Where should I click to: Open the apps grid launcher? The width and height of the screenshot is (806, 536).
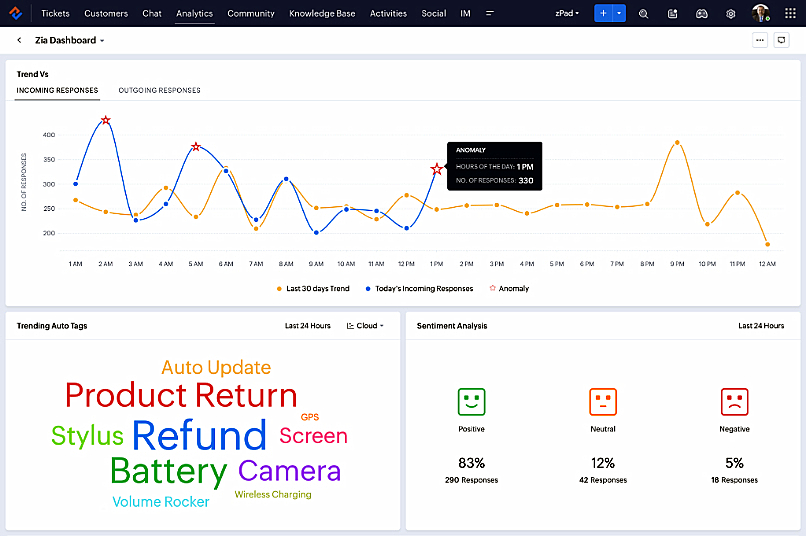tap(790, 14)
